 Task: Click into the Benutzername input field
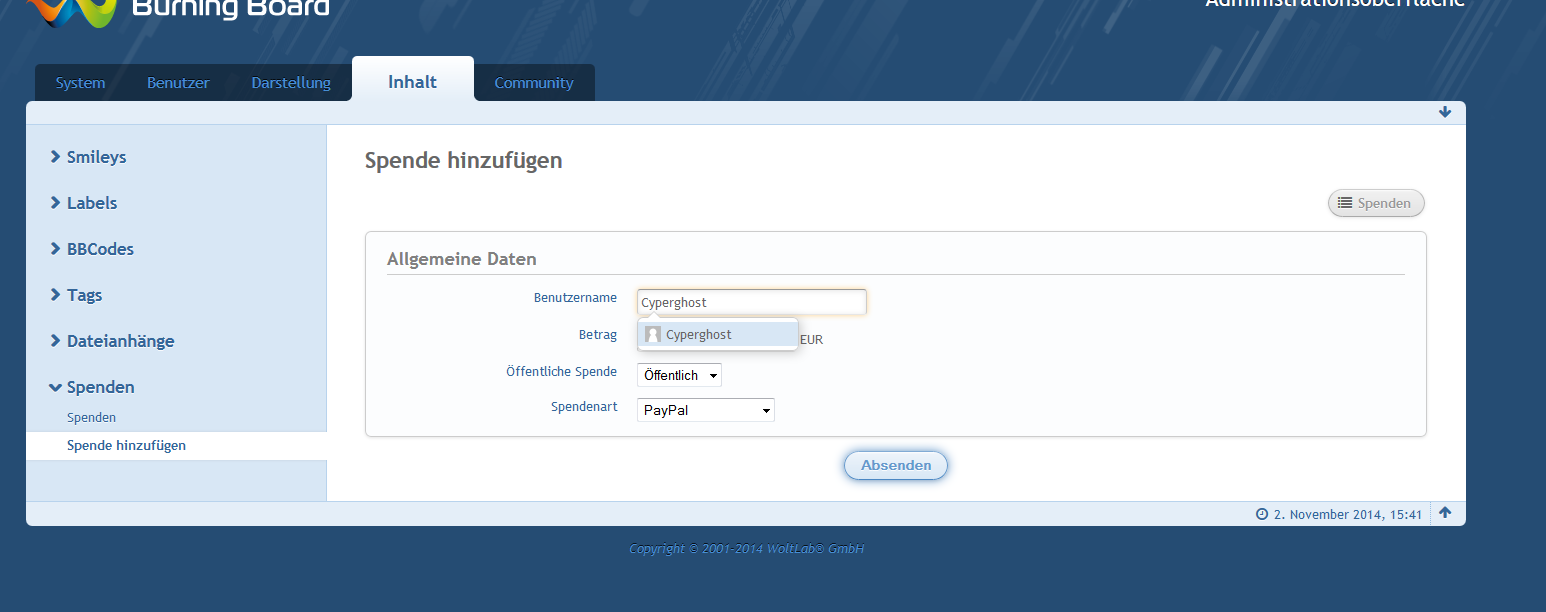click(x=751, y=302)
